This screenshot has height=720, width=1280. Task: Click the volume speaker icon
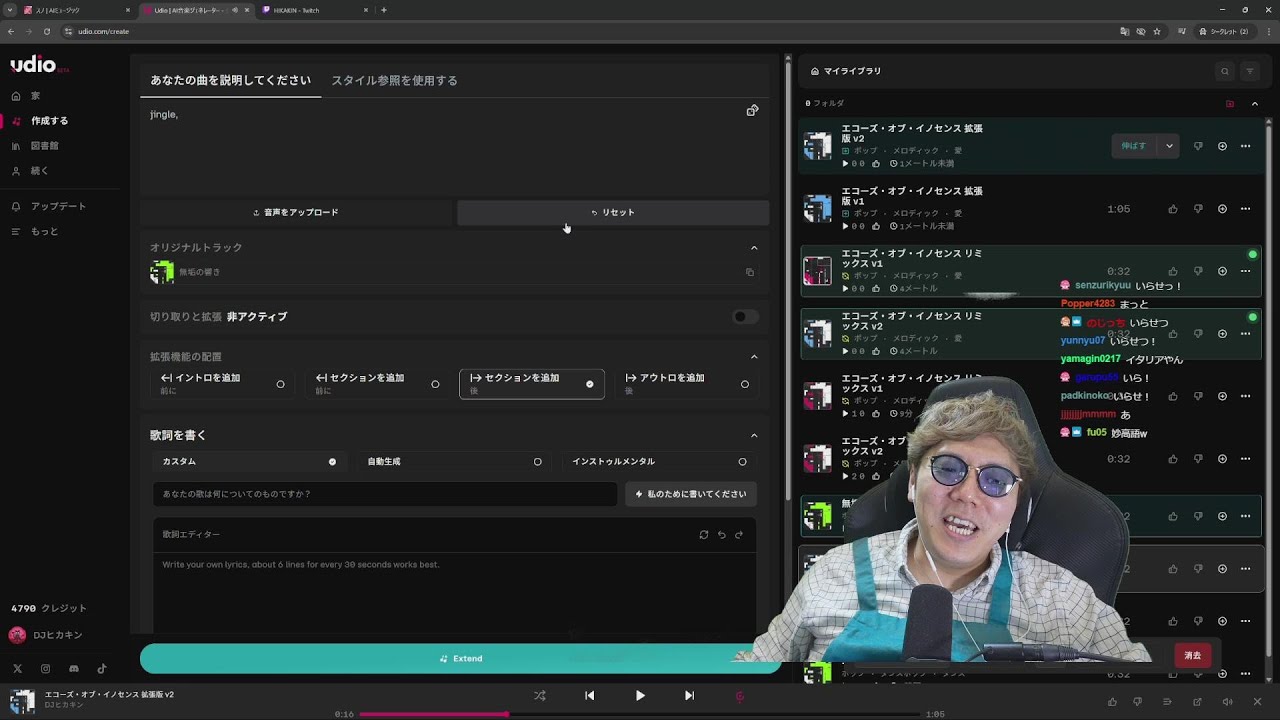pyautogui.click(x=1228, y=702)
